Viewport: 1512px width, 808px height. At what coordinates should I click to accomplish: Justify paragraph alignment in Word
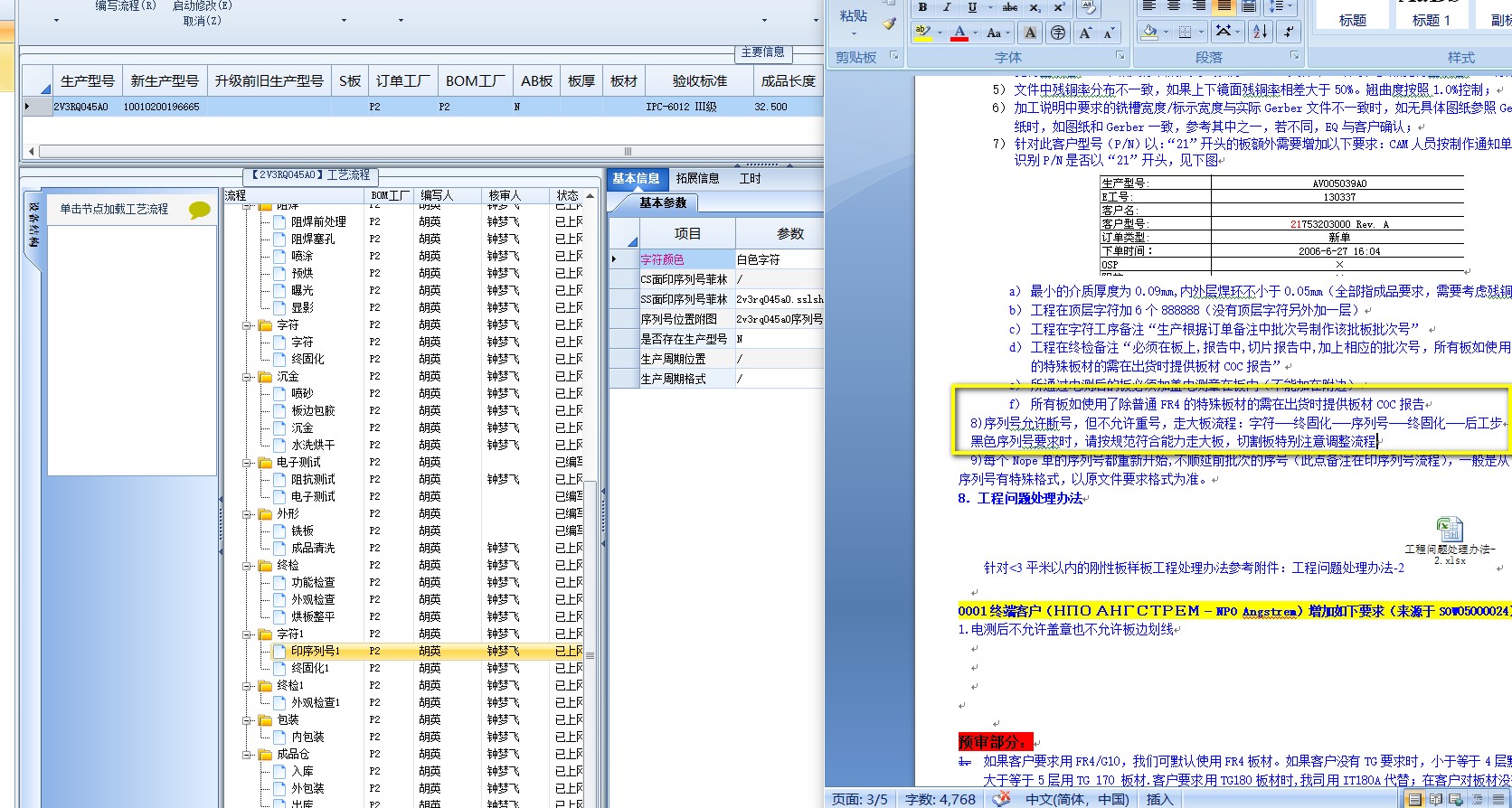point(1224,6)
